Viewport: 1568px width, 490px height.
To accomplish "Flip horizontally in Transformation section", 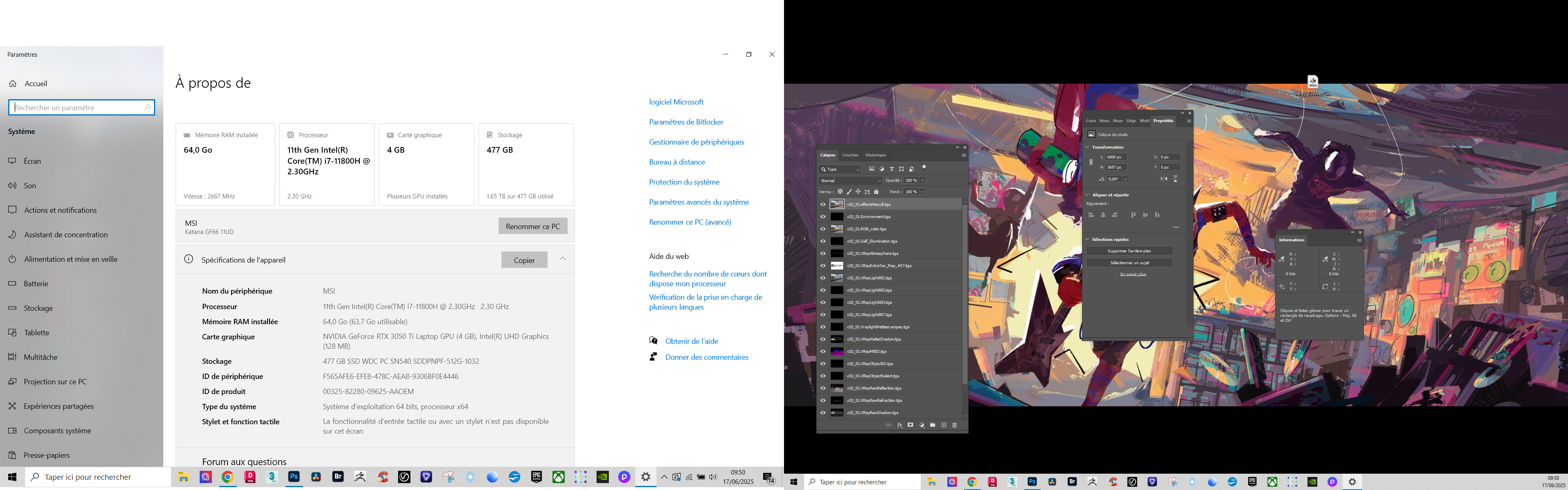I will [x=1164, y=179].
